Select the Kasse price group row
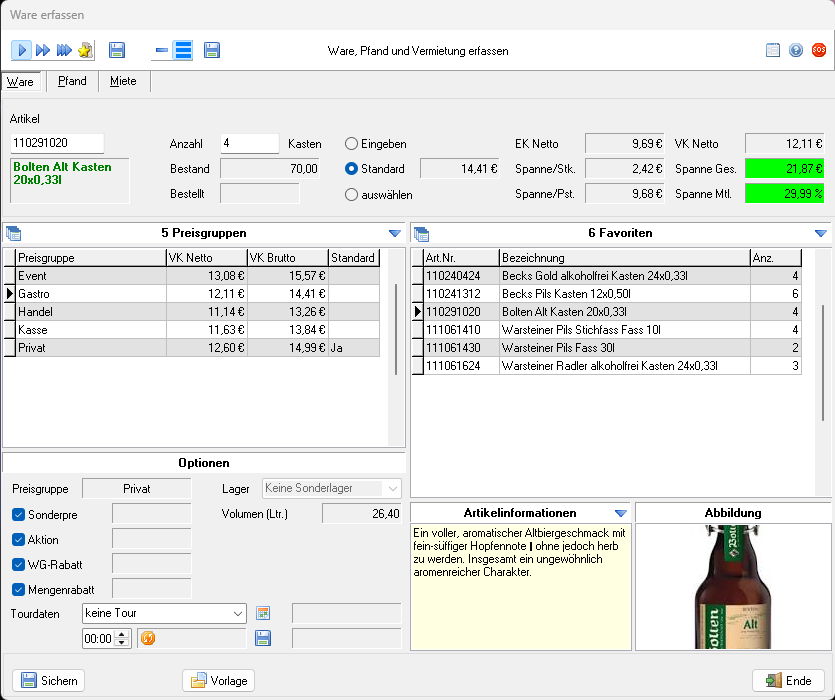 click(192, 330)
